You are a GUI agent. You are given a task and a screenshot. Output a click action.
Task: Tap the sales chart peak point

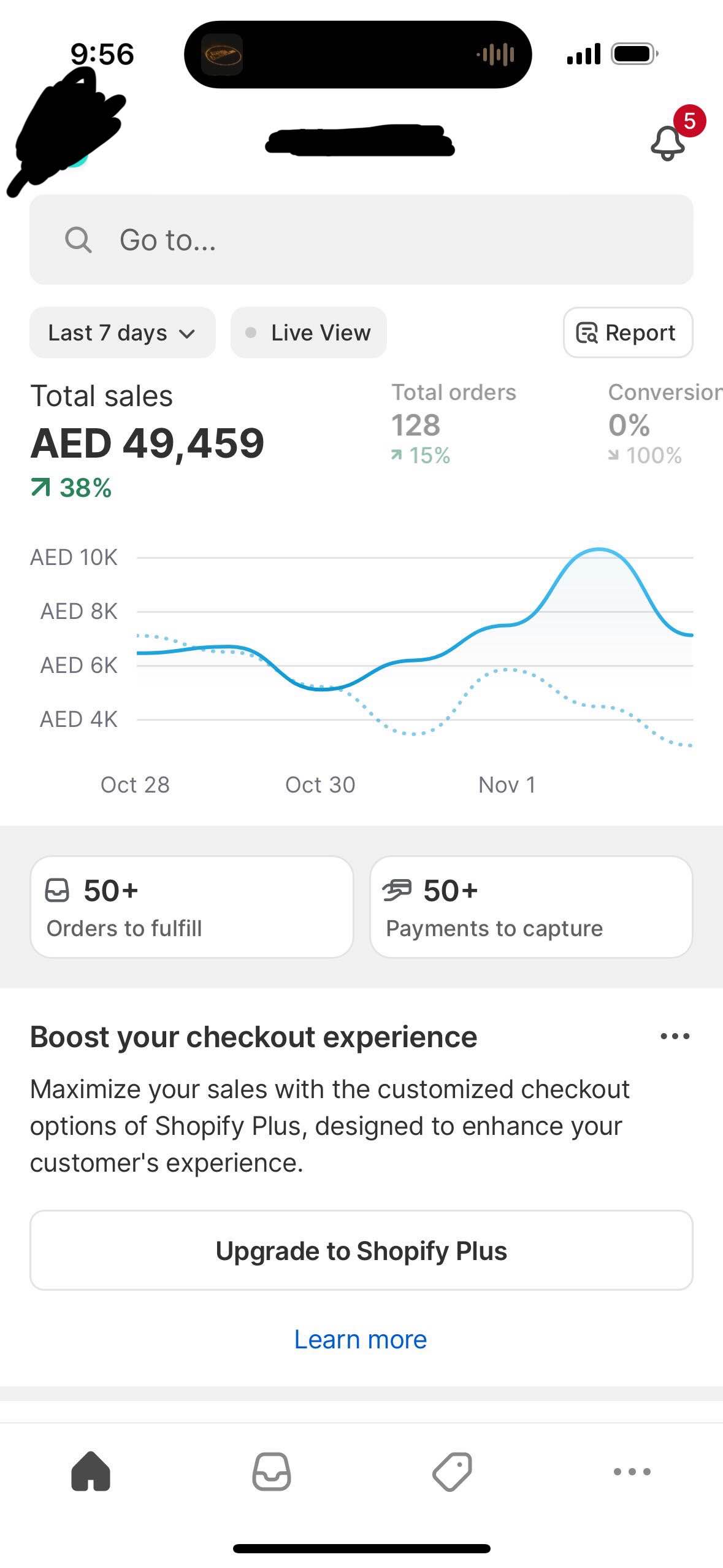click(599, 550)
